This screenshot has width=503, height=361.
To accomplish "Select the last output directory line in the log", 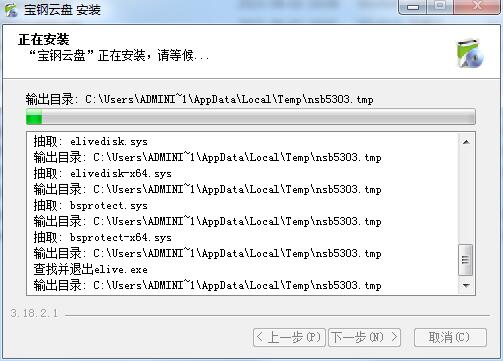I will (207, 286).
